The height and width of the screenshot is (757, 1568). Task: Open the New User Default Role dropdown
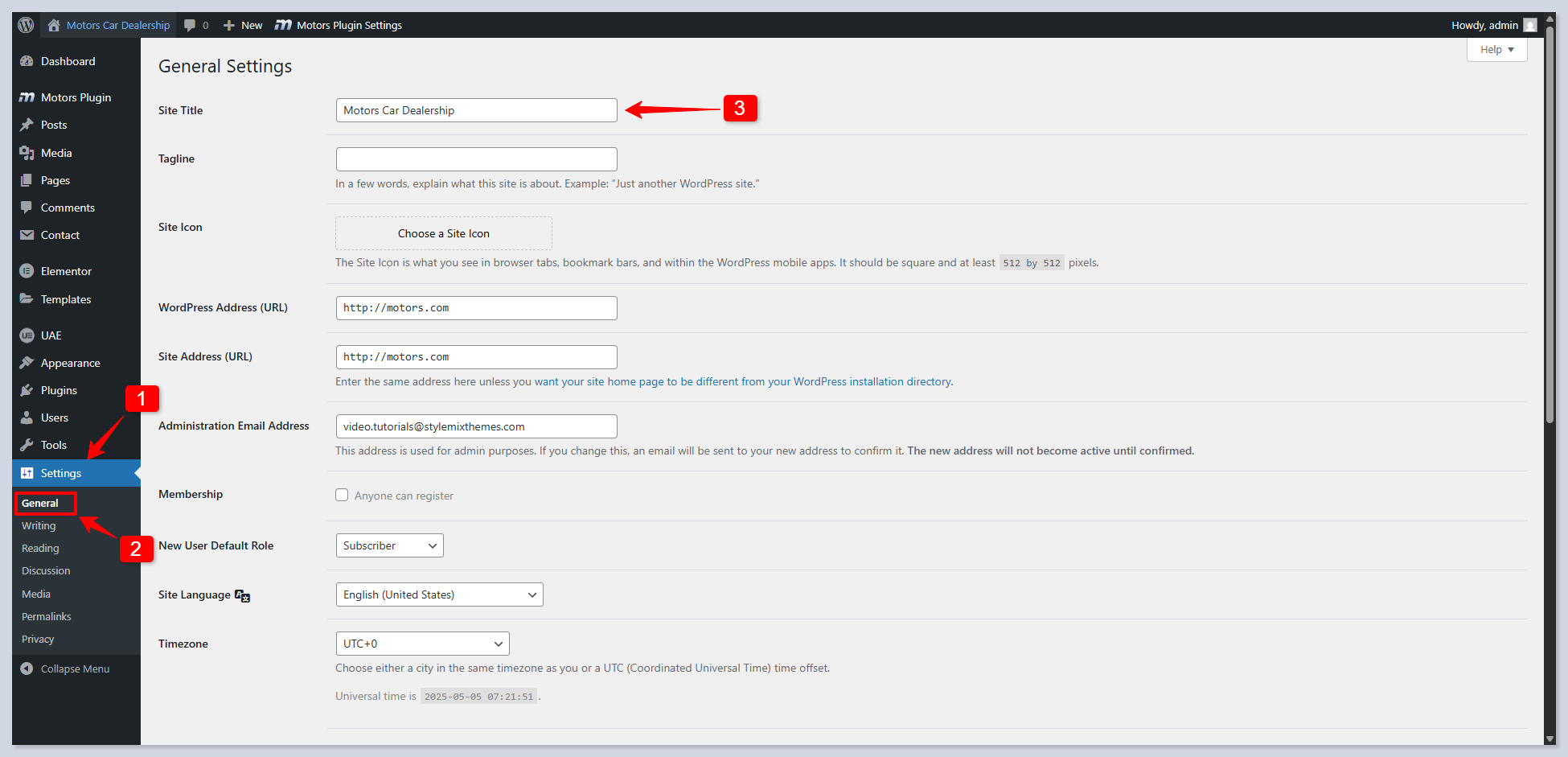click(x=389, y=545)
